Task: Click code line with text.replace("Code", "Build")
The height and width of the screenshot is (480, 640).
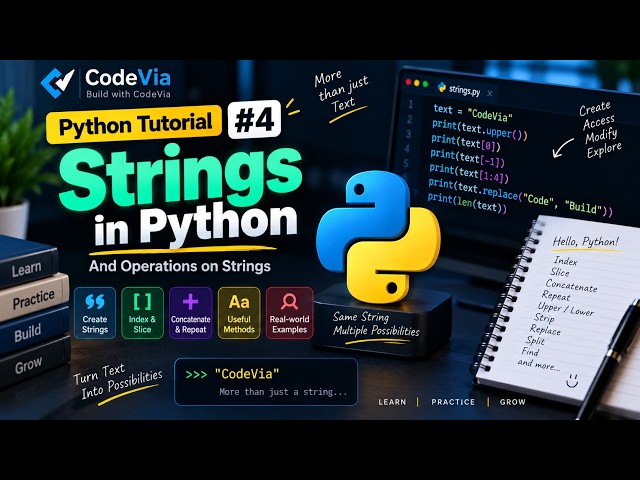Action: point(520,198)
